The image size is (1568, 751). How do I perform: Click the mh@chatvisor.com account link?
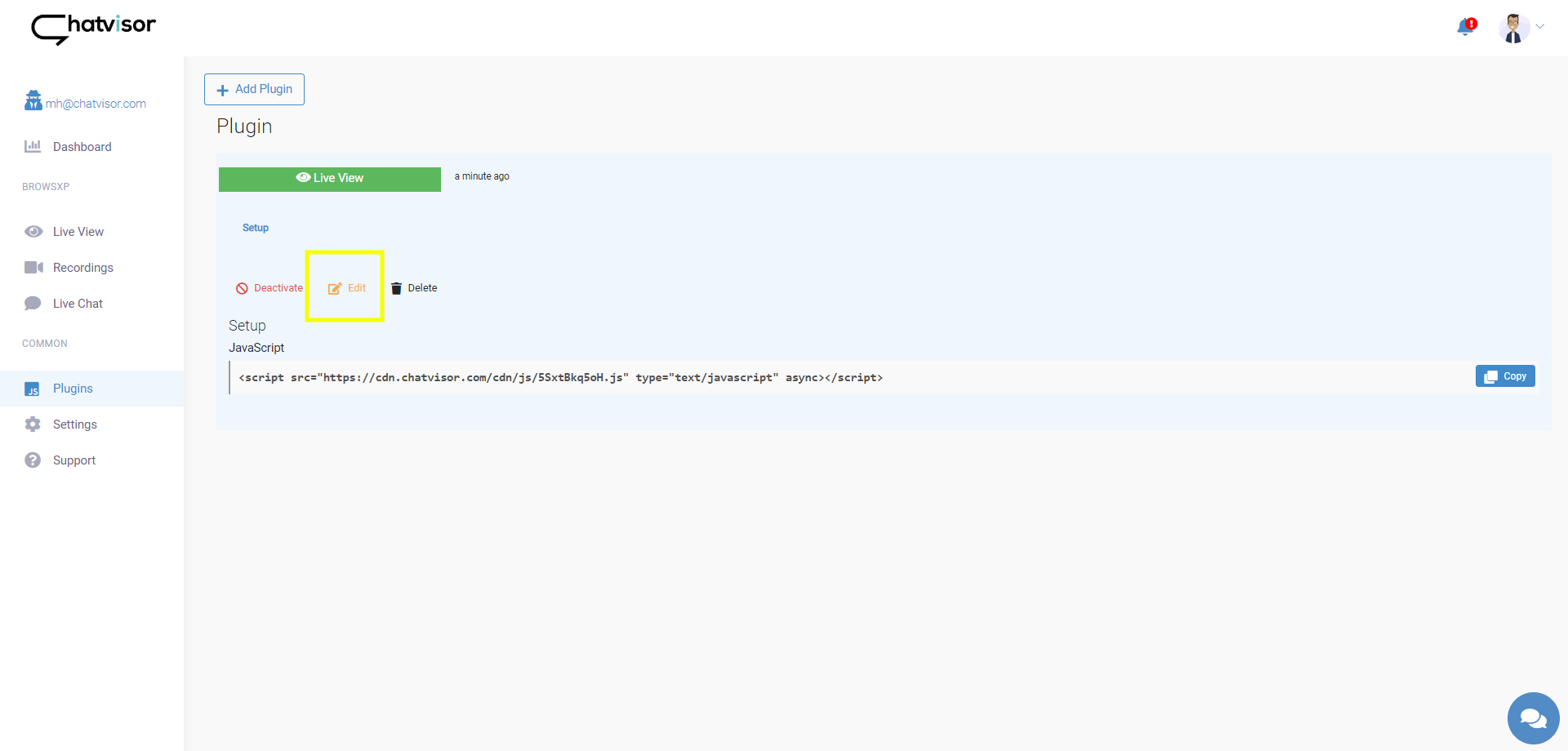click(x=96, y=104)
